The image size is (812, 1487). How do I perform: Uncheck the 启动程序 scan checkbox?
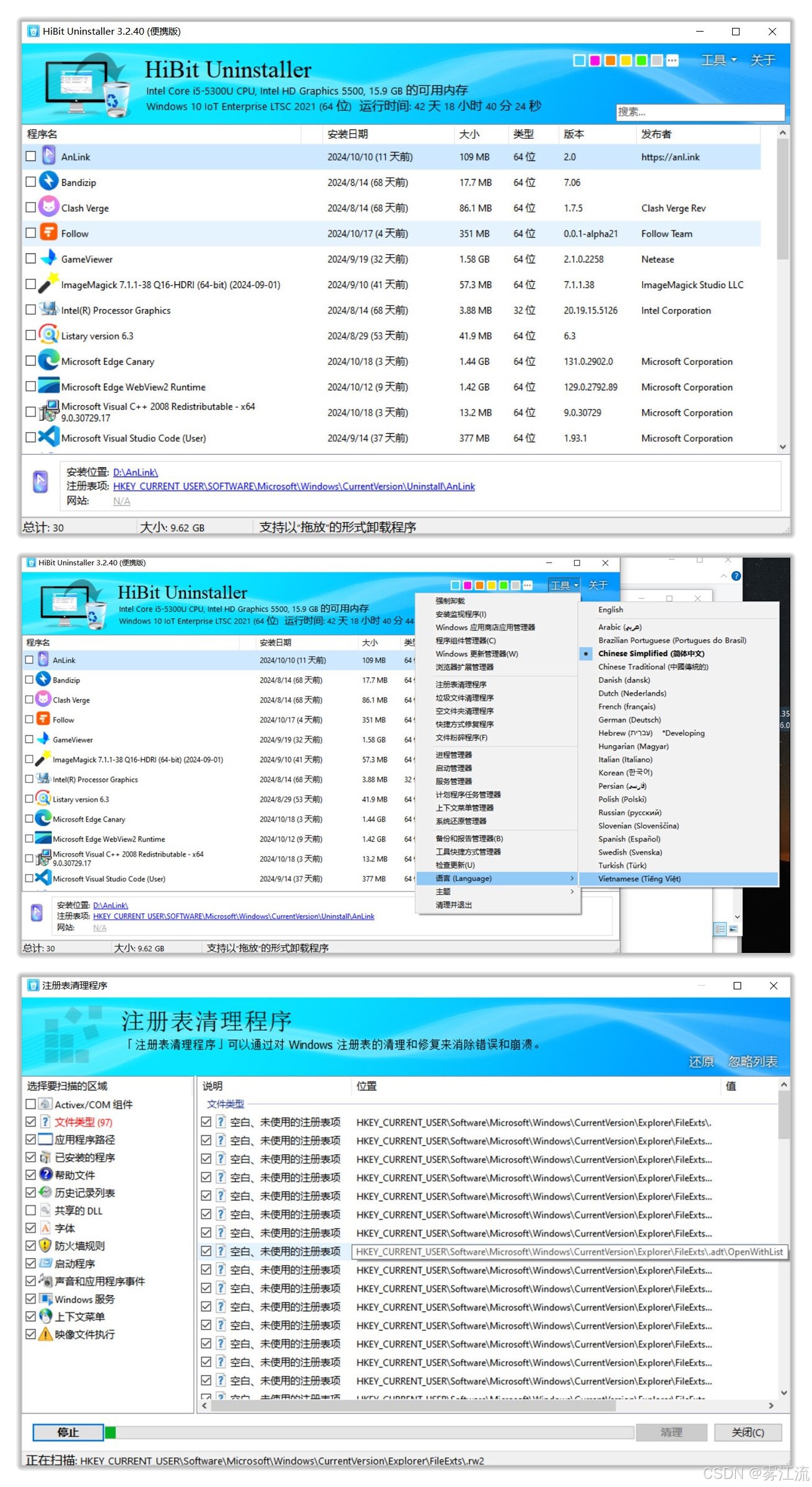(31, 1263)
